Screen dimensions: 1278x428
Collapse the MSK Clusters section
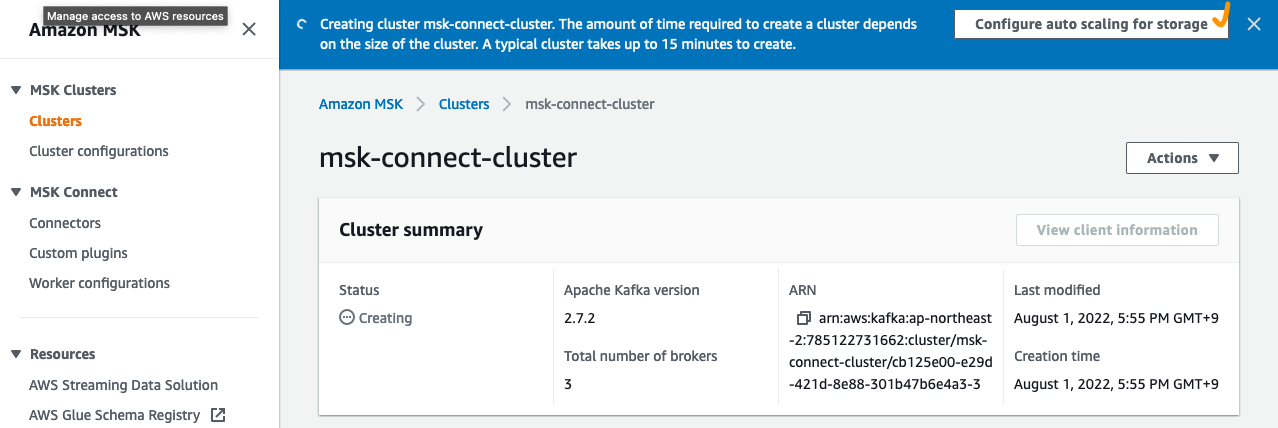click(16, 90)
